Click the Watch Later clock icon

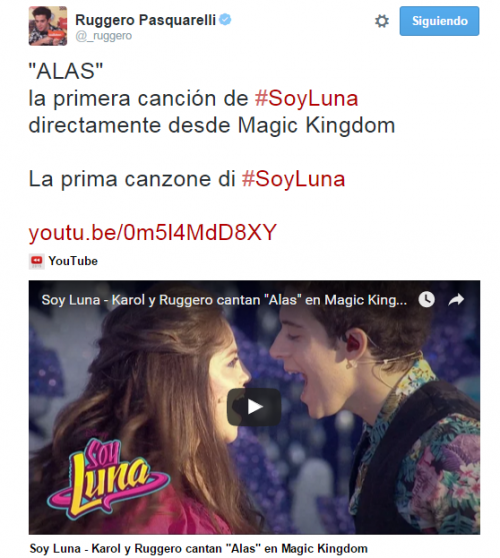426,299
